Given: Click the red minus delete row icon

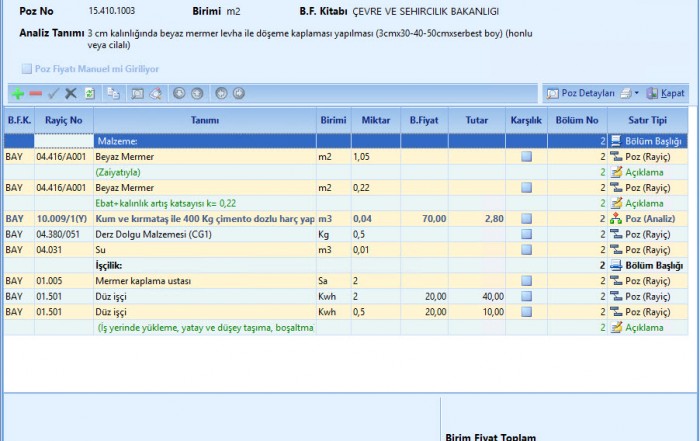Looking at the screenshot, I should point(36,93).
